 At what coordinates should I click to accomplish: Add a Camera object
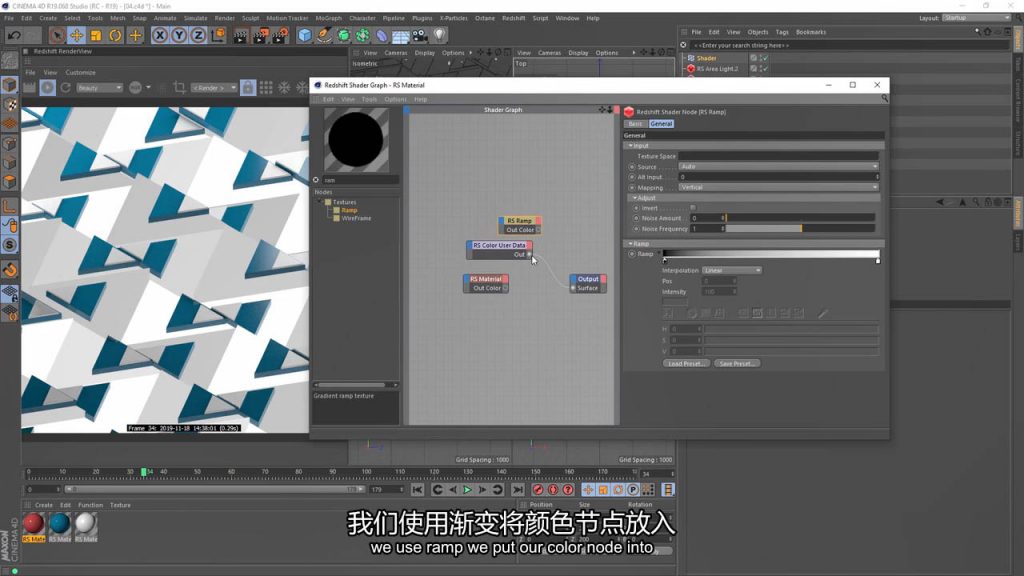[420, 35]
